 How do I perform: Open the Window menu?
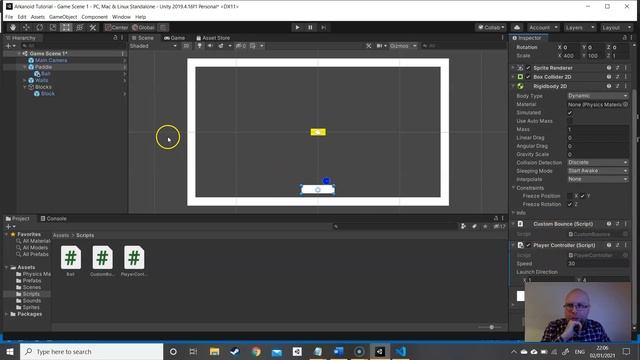click(x=121, y=17)
